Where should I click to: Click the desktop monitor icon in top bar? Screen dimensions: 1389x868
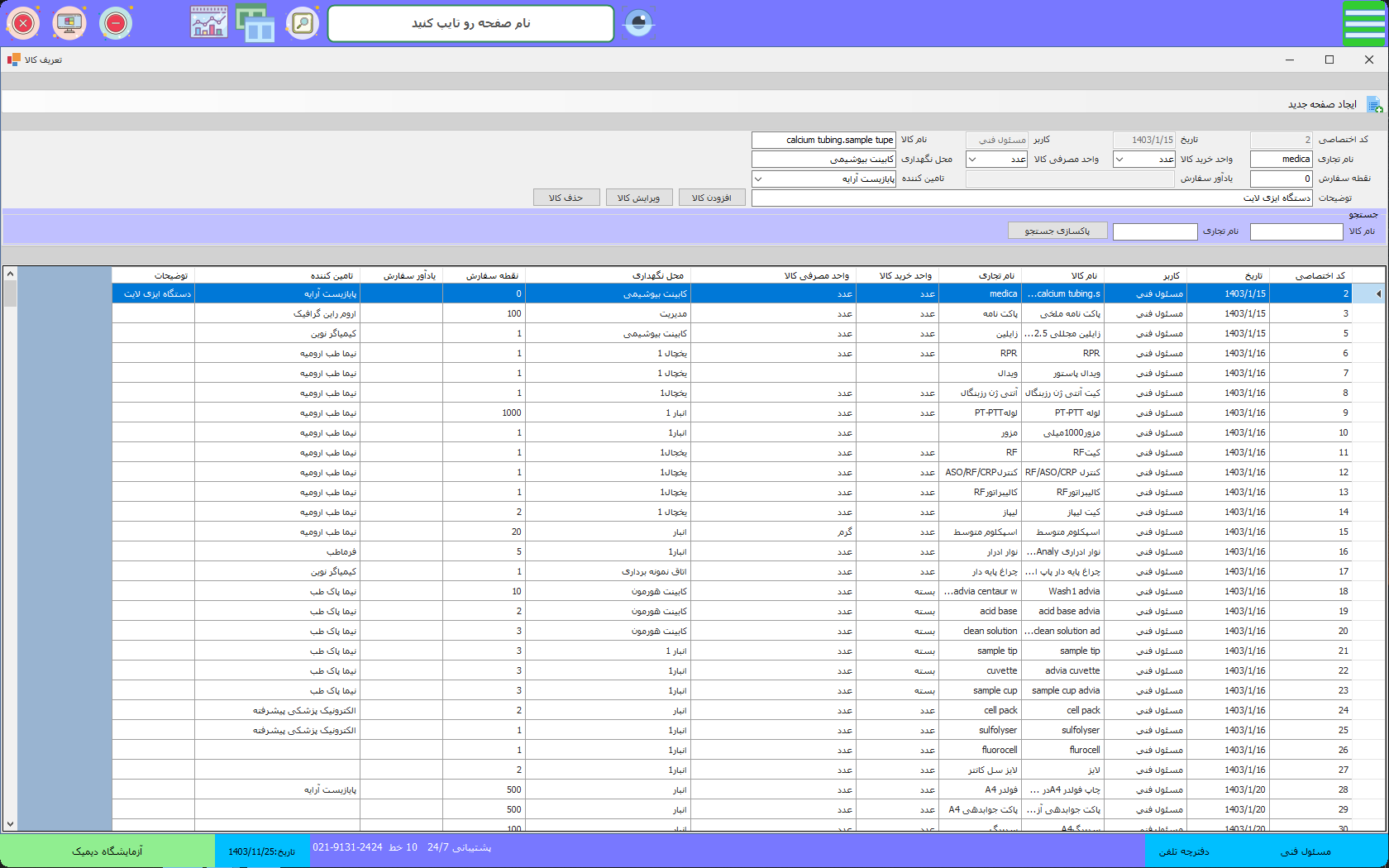(x=69, y=23)
